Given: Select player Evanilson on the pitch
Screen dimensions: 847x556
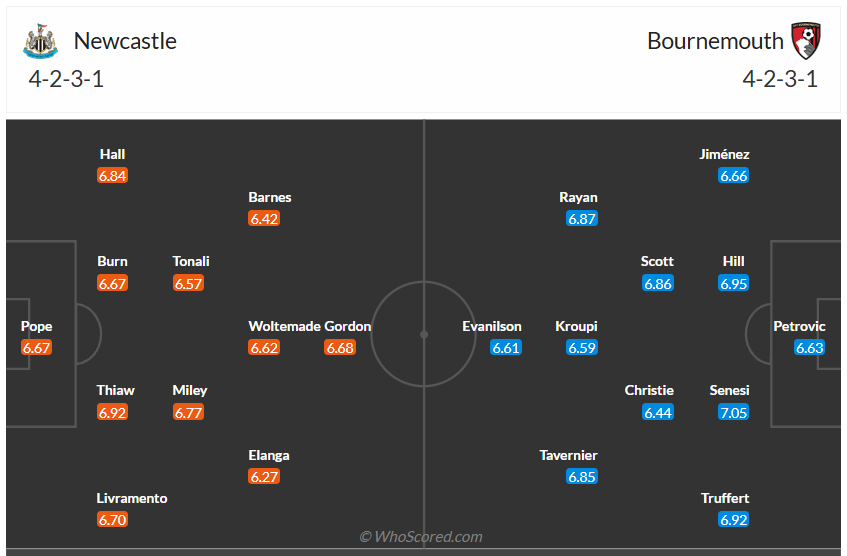Looking at the screenshot, I should click(492, 326).
